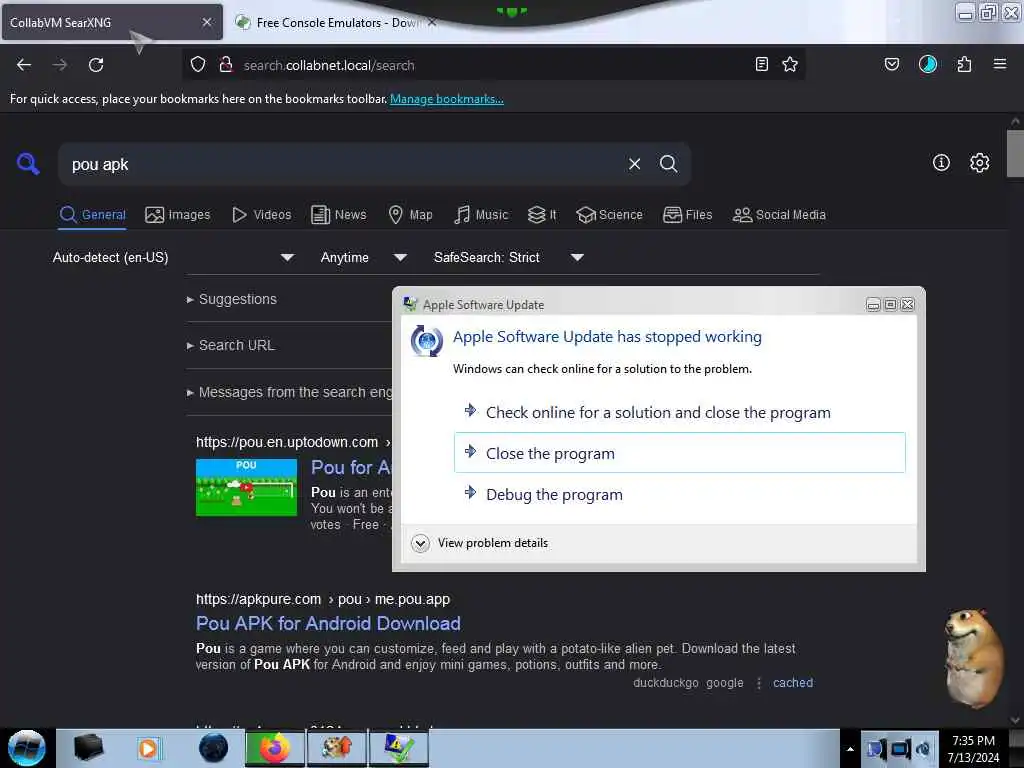Reload the current page
The image size is (1024, 768).
96,65
